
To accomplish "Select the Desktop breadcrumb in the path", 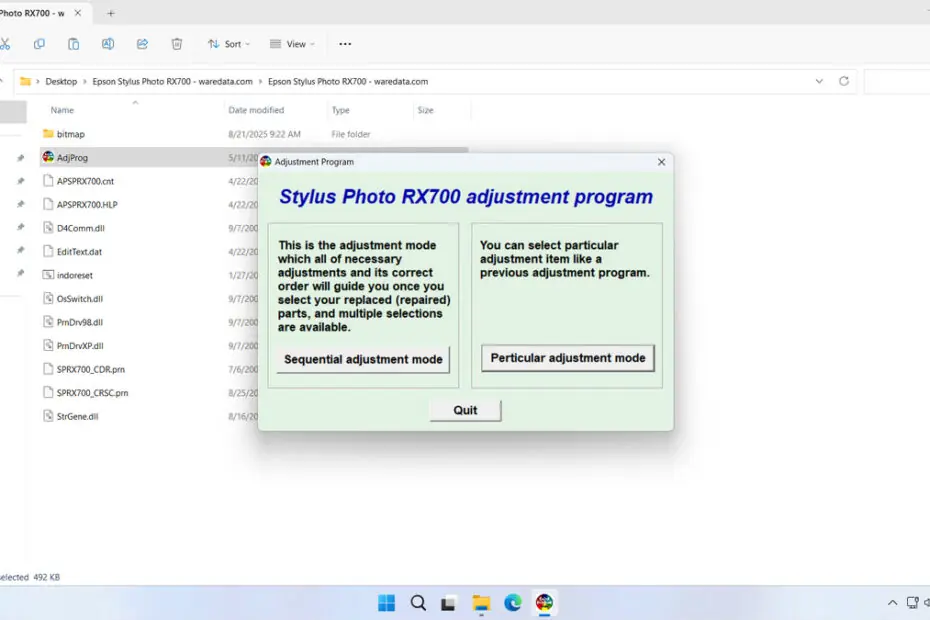I will pos(61,81).
